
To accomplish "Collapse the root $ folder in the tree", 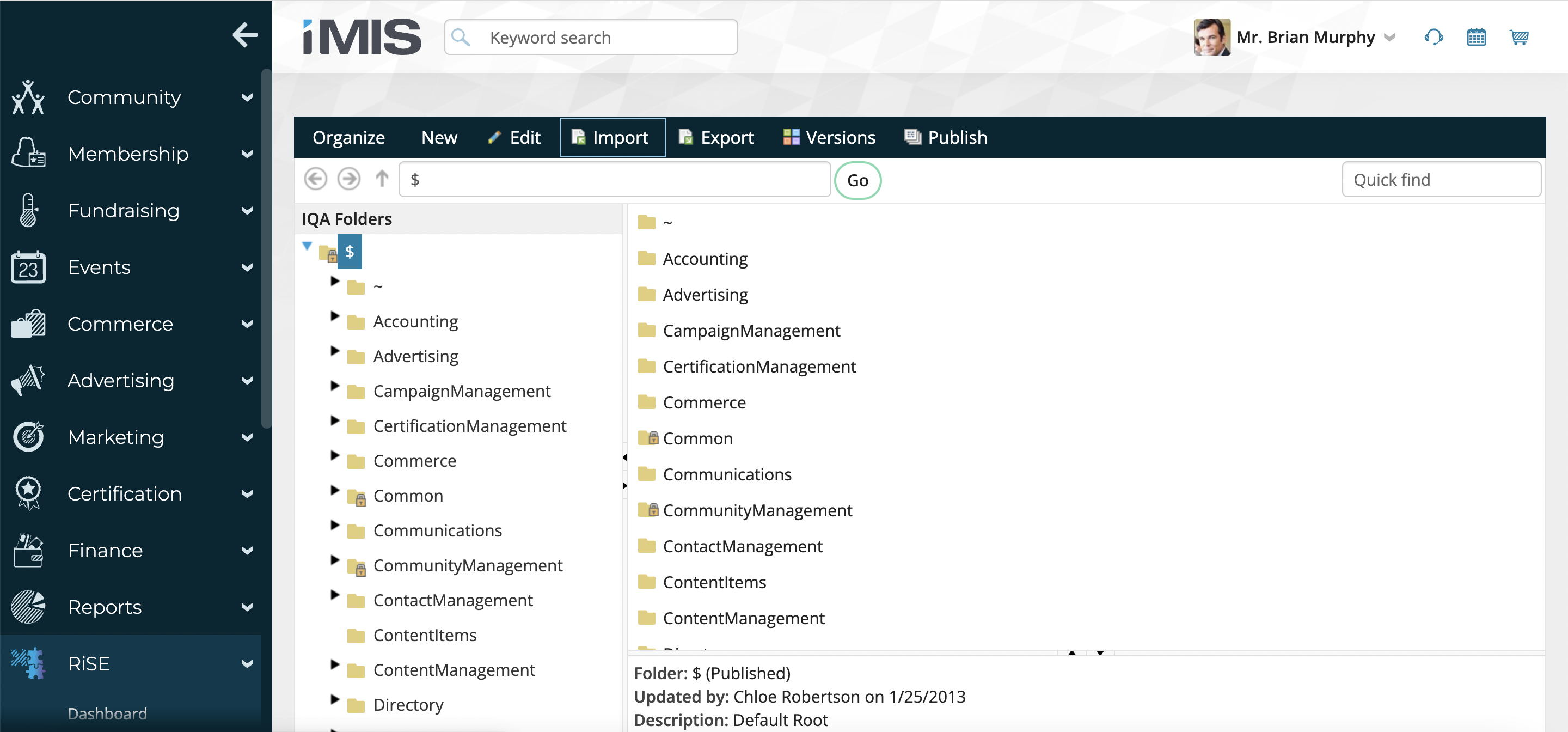I will (x=308, y=246).
